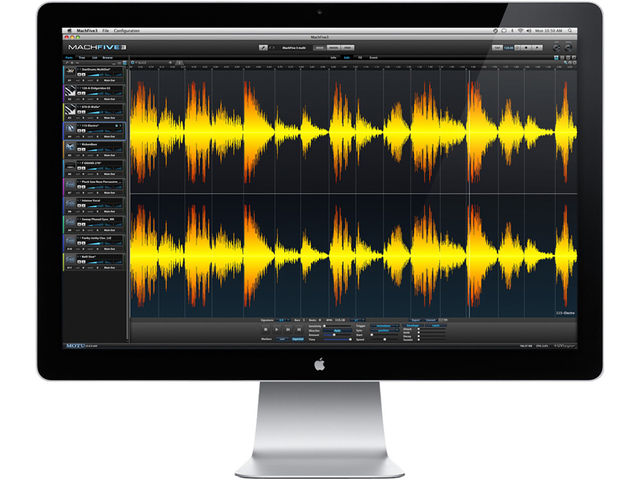
Task: Switch to the Event tab above waveform
Action: [373, 58]
